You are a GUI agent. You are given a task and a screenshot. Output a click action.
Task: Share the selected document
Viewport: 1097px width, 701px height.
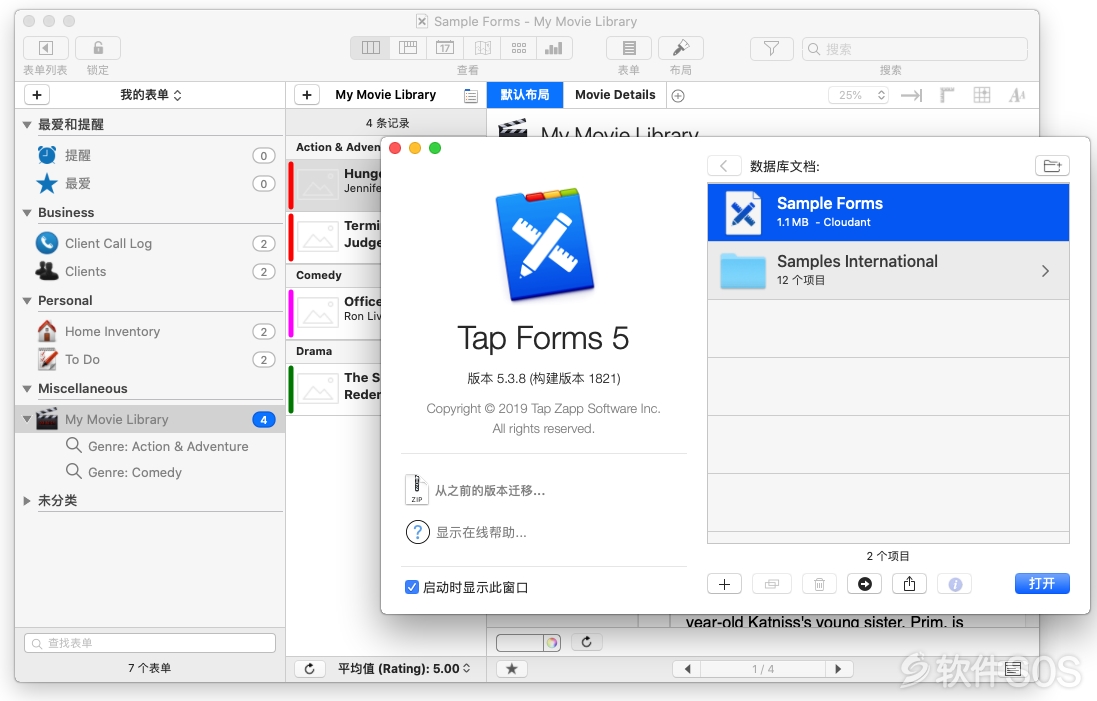coord(910,583)
